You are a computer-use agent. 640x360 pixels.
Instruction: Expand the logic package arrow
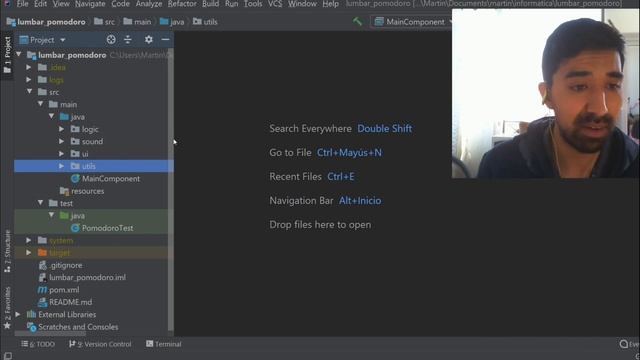point(61,129)
